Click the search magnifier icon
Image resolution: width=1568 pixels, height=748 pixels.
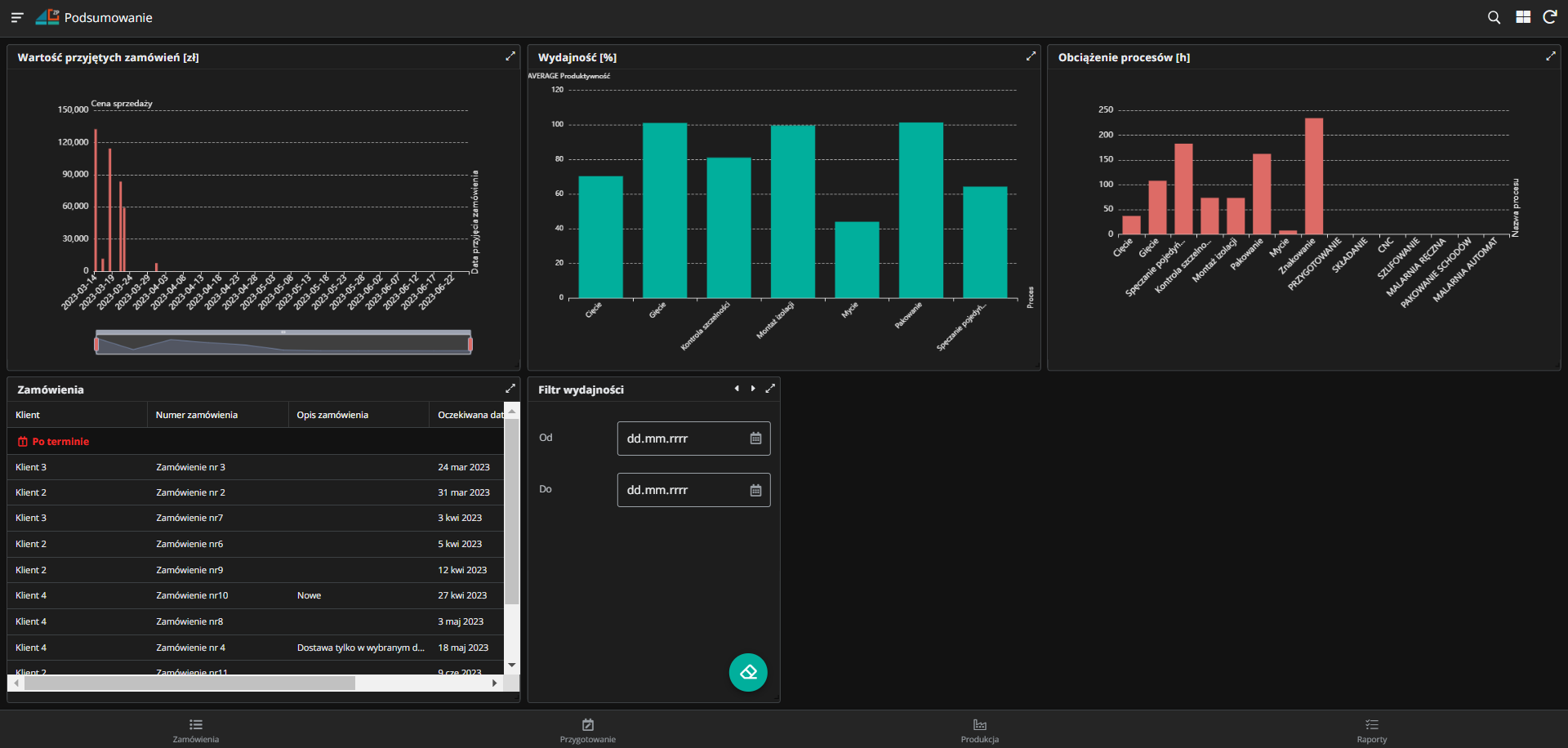(x=1494, y=17)
